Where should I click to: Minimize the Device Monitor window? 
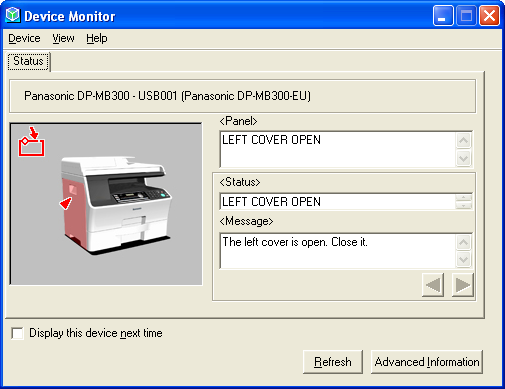pos(443,15)
